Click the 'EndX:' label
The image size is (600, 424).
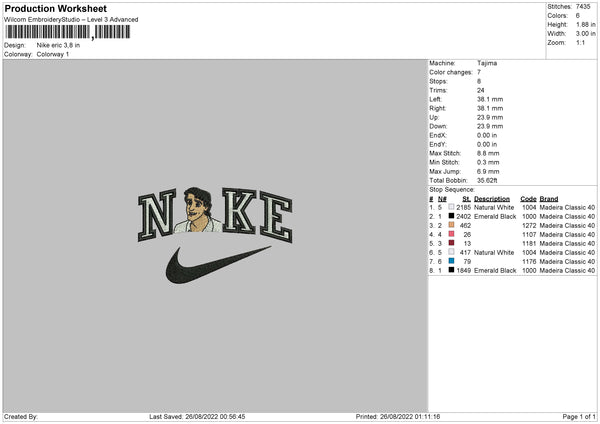tap(438, 135)
